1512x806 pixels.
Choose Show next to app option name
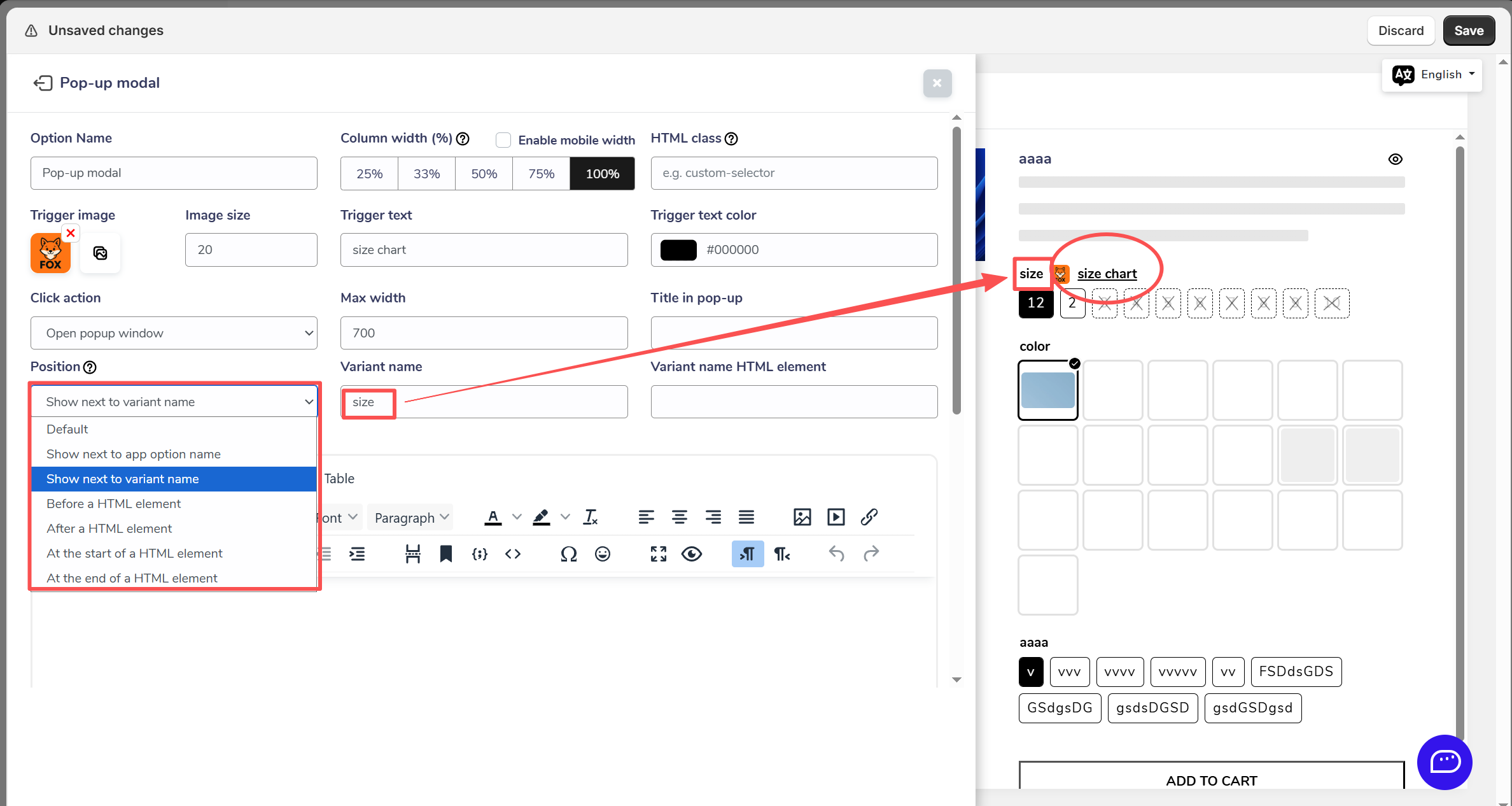[x=133, y=454]
